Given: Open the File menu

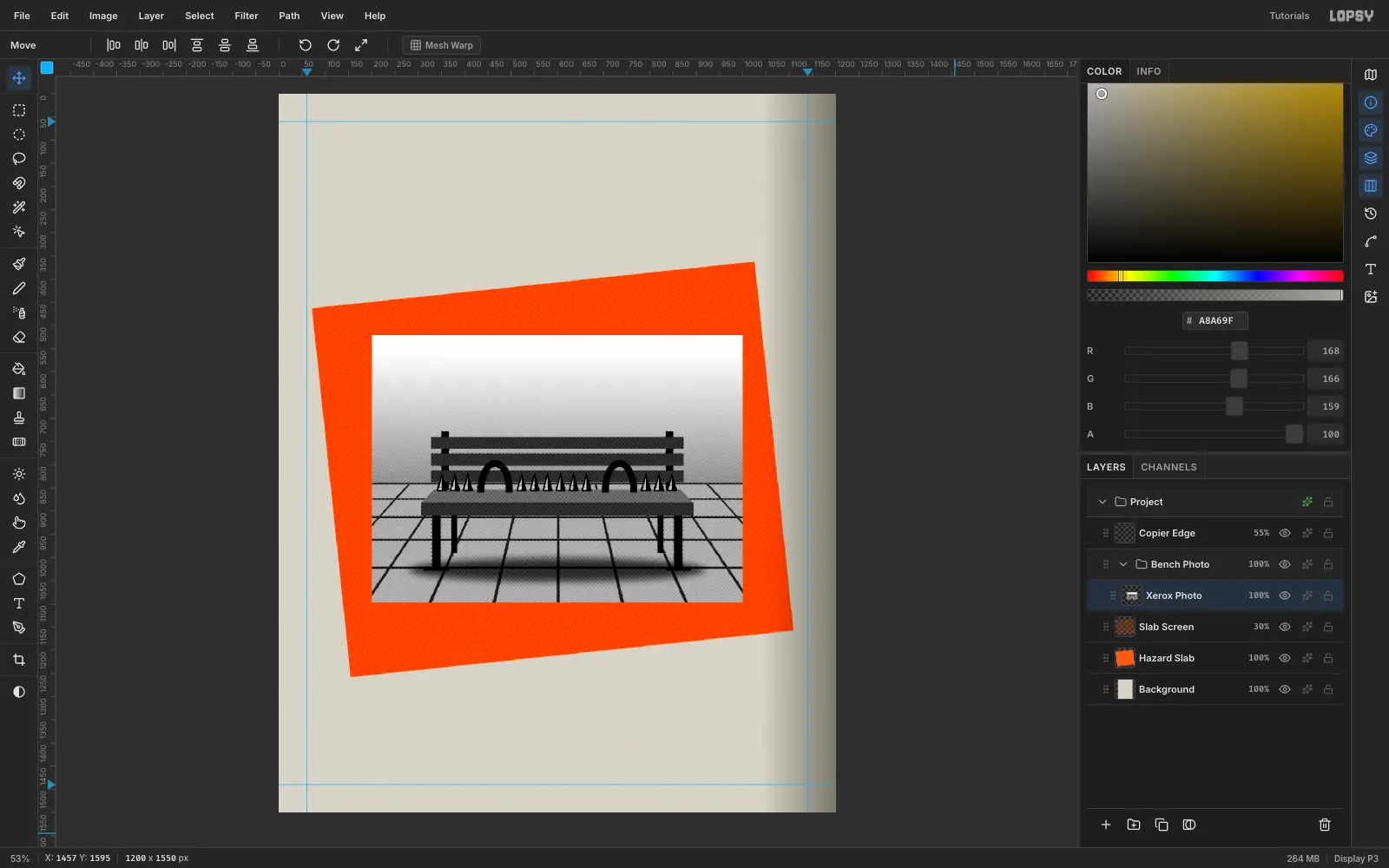Looking at the screenshot, I should tap(22, 16).
